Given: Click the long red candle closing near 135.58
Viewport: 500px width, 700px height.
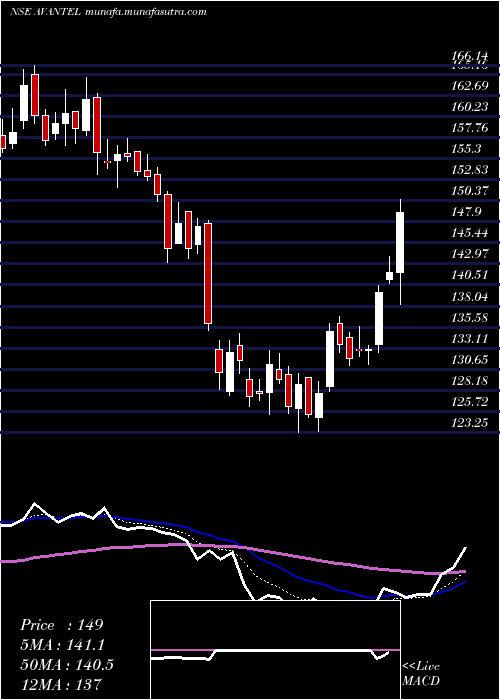Looking at the screenshot, I should point(208,273).
